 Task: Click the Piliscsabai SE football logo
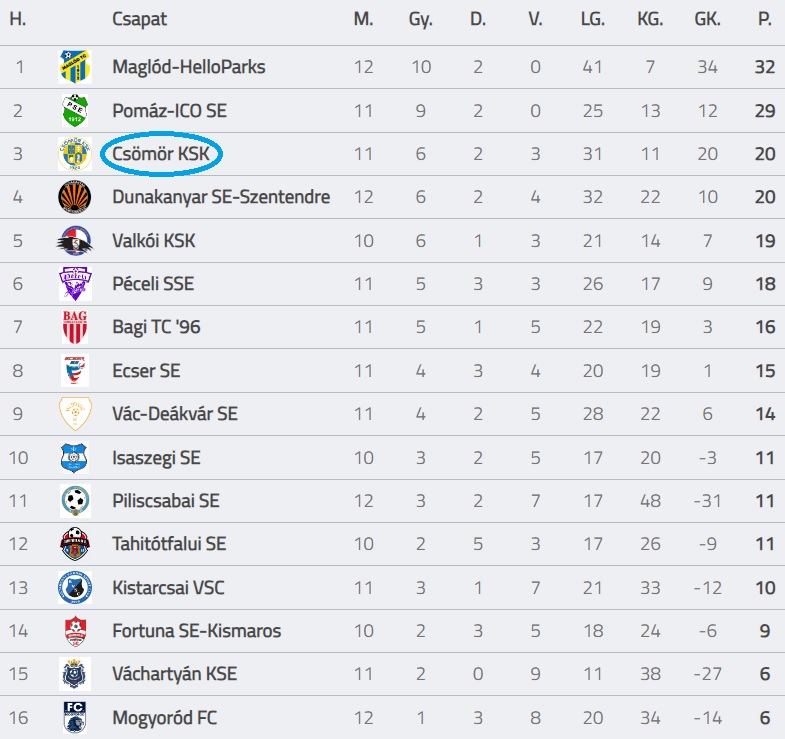[x=75, y=501]
